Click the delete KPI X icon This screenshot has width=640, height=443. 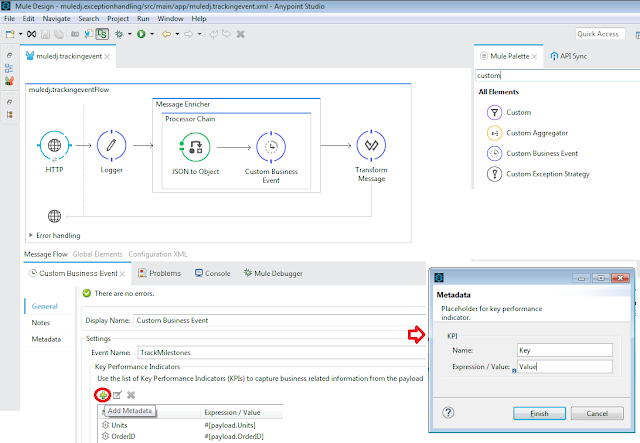coord(131,395)
